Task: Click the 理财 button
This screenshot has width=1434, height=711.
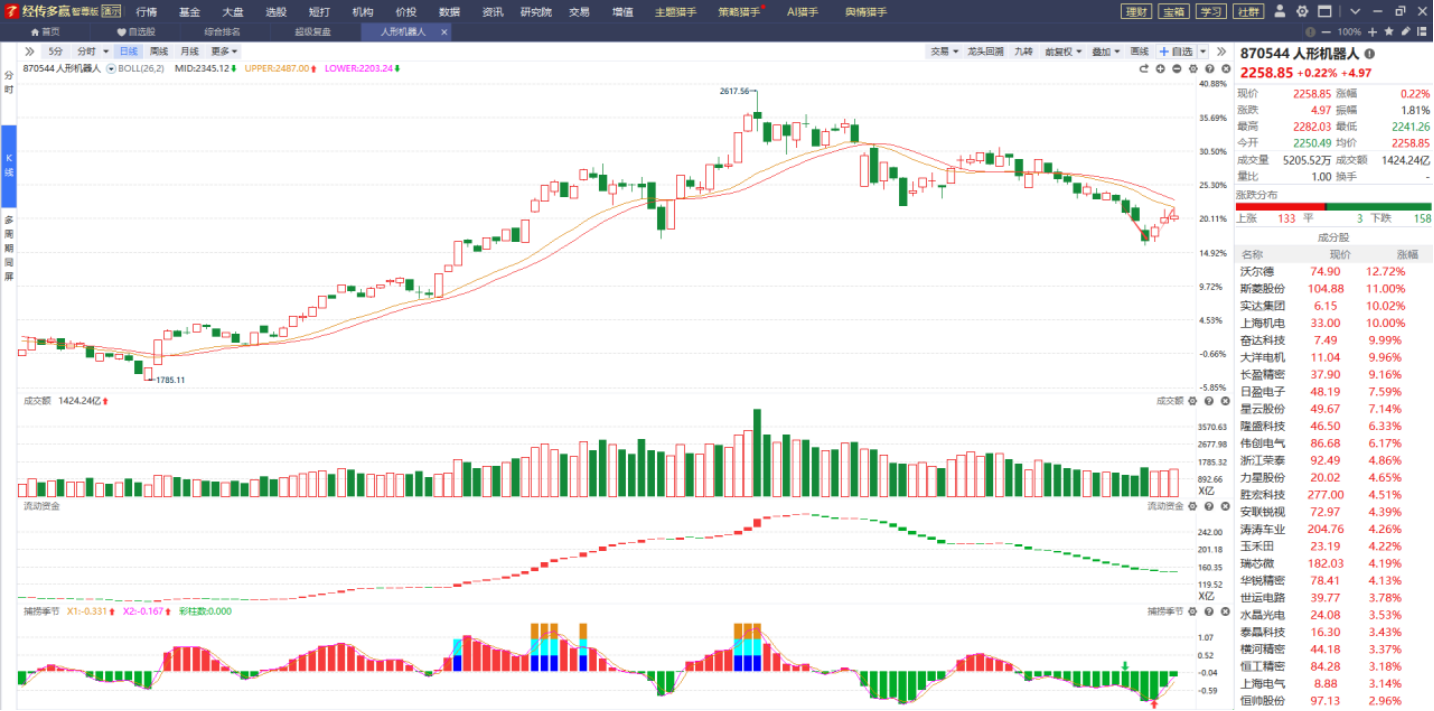Action: [1136, 12]
